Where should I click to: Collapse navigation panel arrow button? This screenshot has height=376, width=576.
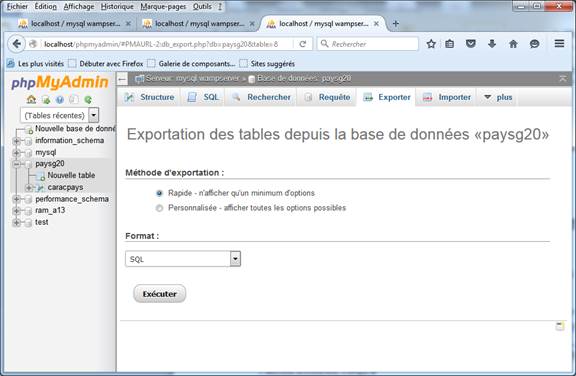point(122,79)
